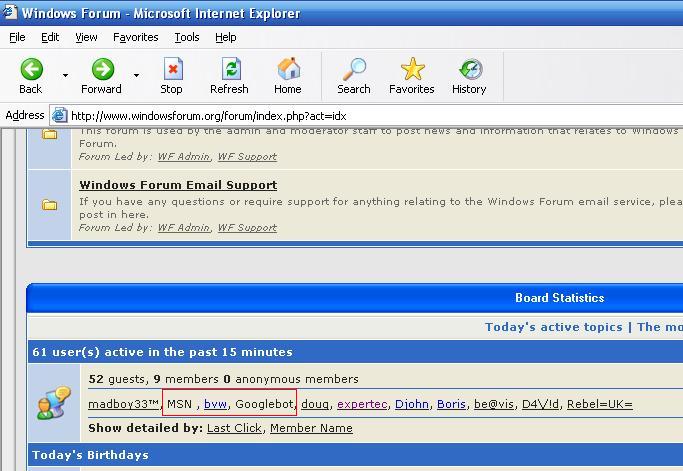Click WF Admin under Email Support forum
This screenshot has height=471, width=683.
click(x=184, y=227)
